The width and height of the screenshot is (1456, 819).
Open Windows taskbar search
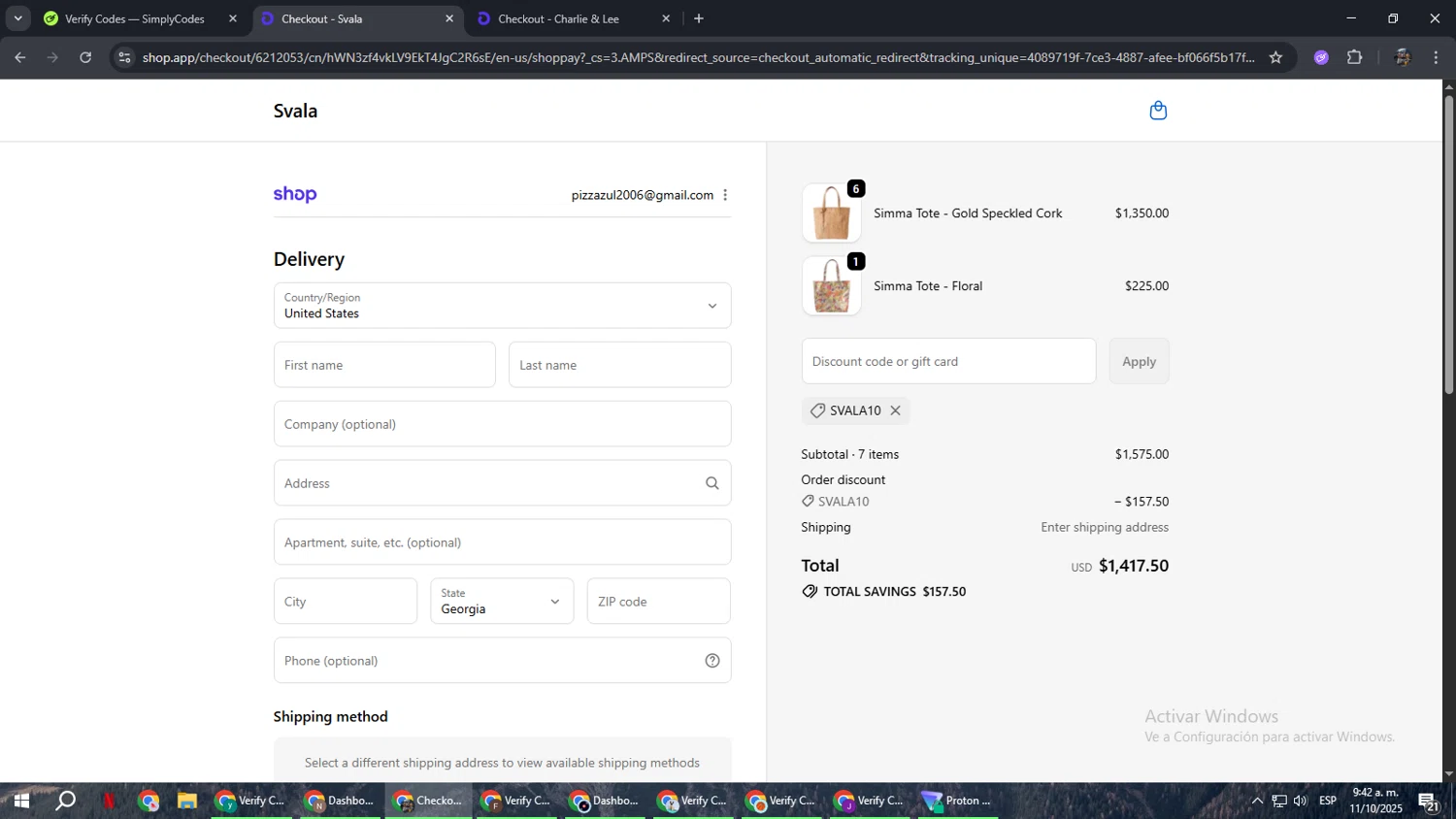tap(65, 801)
